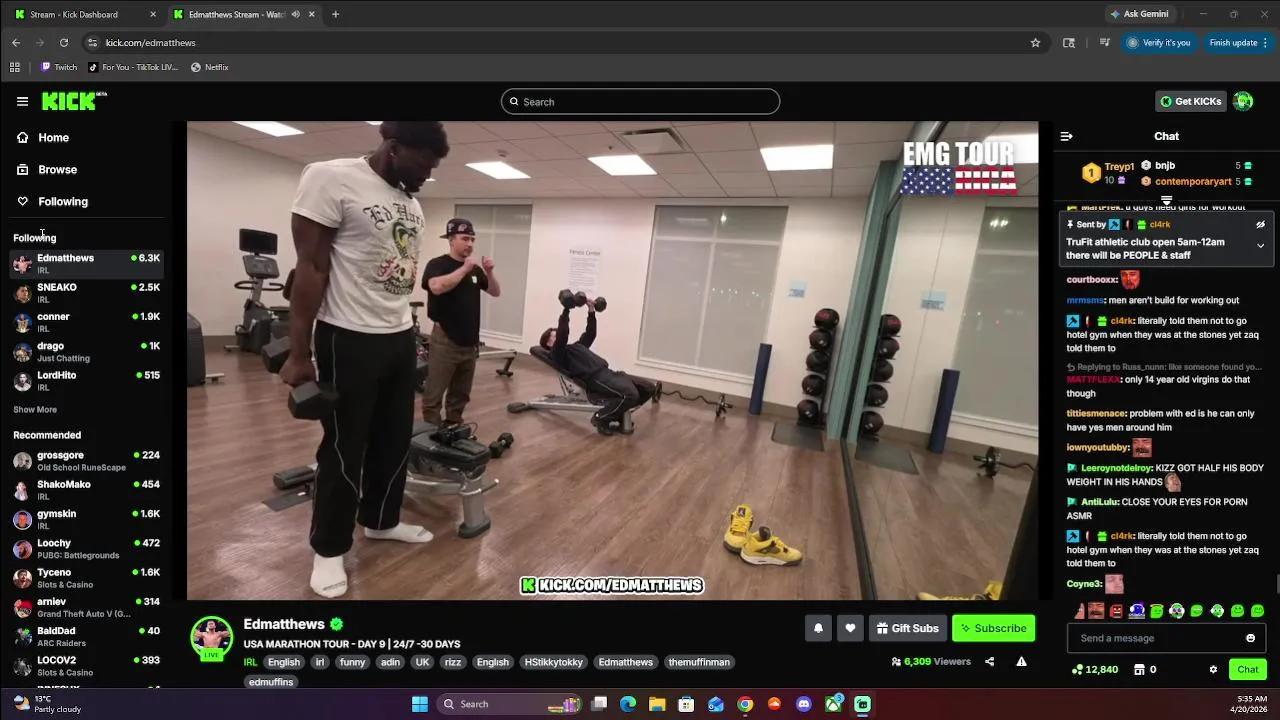1280x720 pixels.
Task: Bookmark this page with the star icon
Action: click(1035, 42)
